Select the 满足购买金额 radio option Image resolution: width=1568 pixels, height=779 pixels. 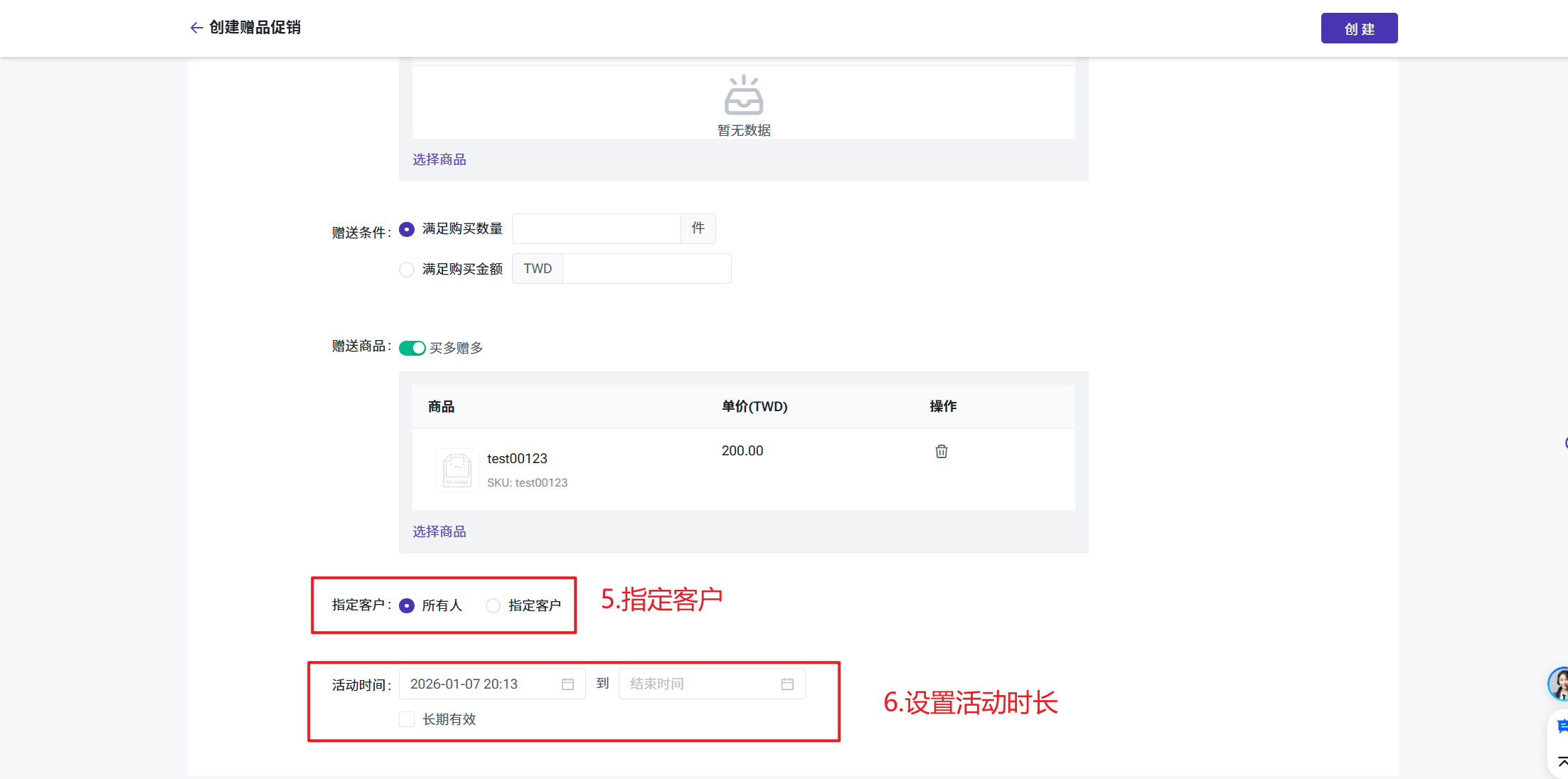[407, 270]
